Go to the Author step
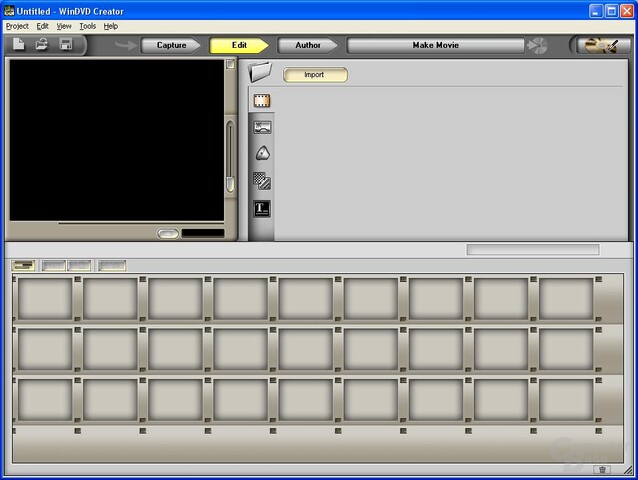638x480 pixels. 308,45
